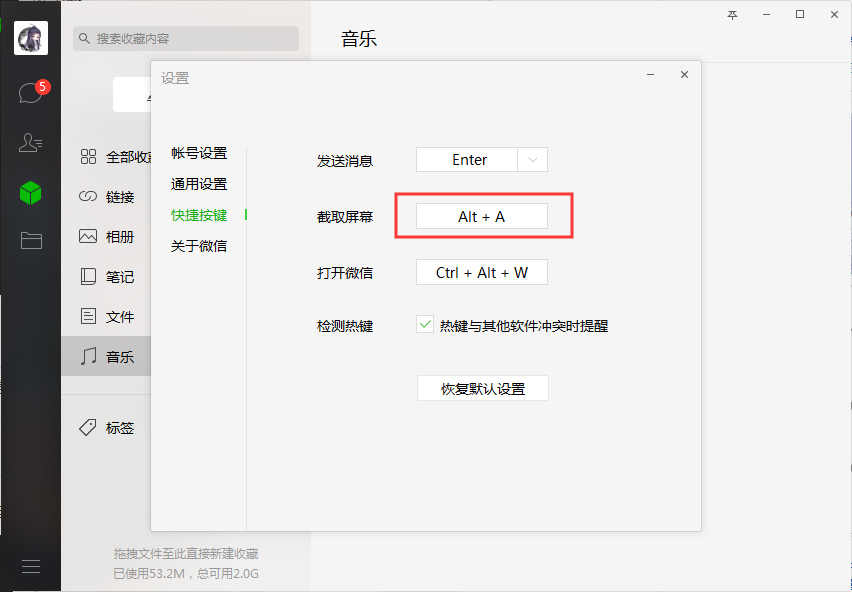Viewport: 852px width, 592px height.
Task: Click the pin icon in title bar
Action: coord(732,13)
